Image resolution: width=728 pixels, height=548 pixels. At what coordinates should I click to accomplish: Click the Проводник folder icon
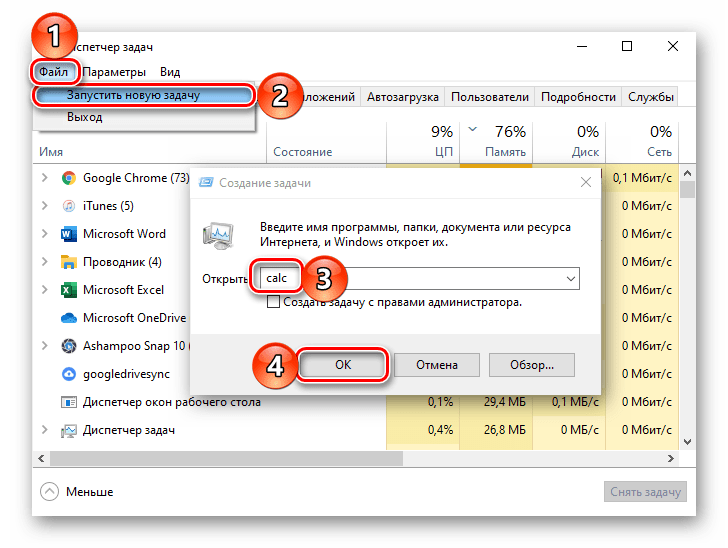pyautogui.click(x=69, y=262)
